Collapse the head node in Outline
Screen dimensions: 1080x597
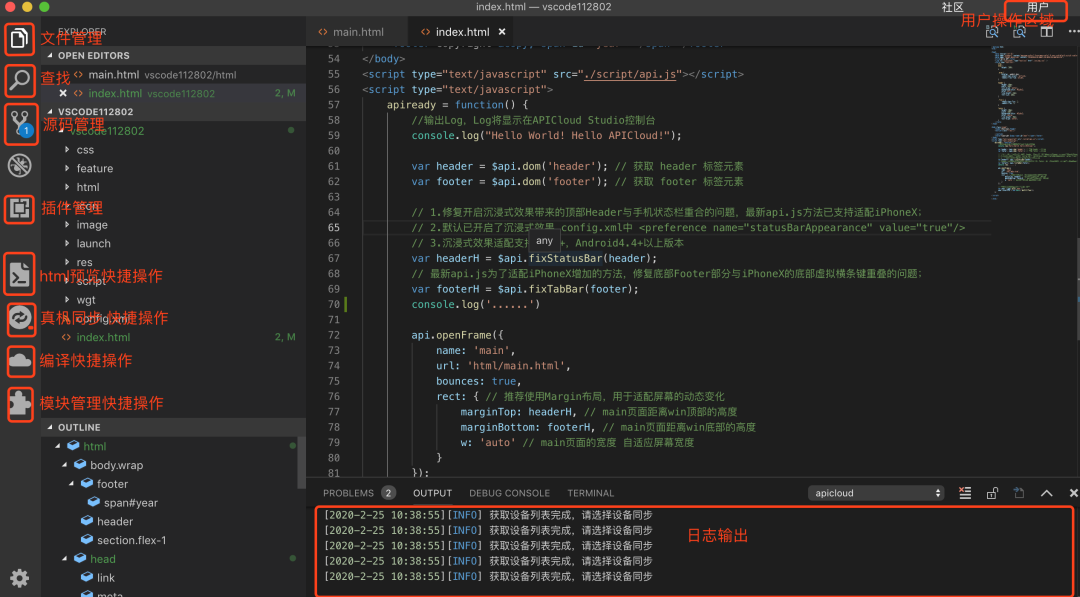point(65,558)
